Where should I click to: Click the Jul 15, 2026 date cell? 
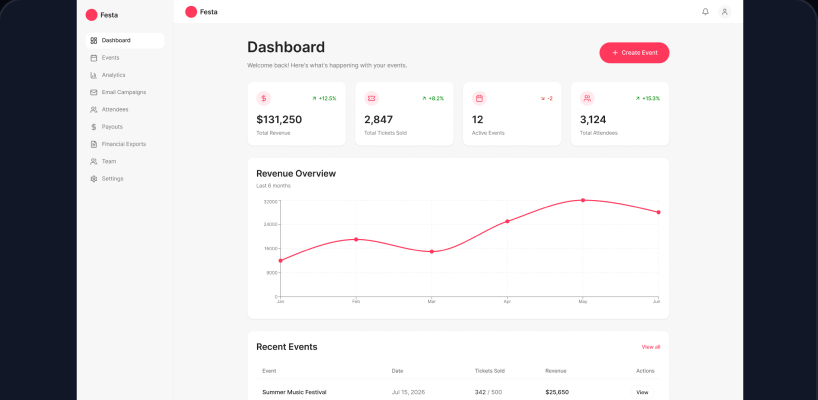[x=408, y=392]
